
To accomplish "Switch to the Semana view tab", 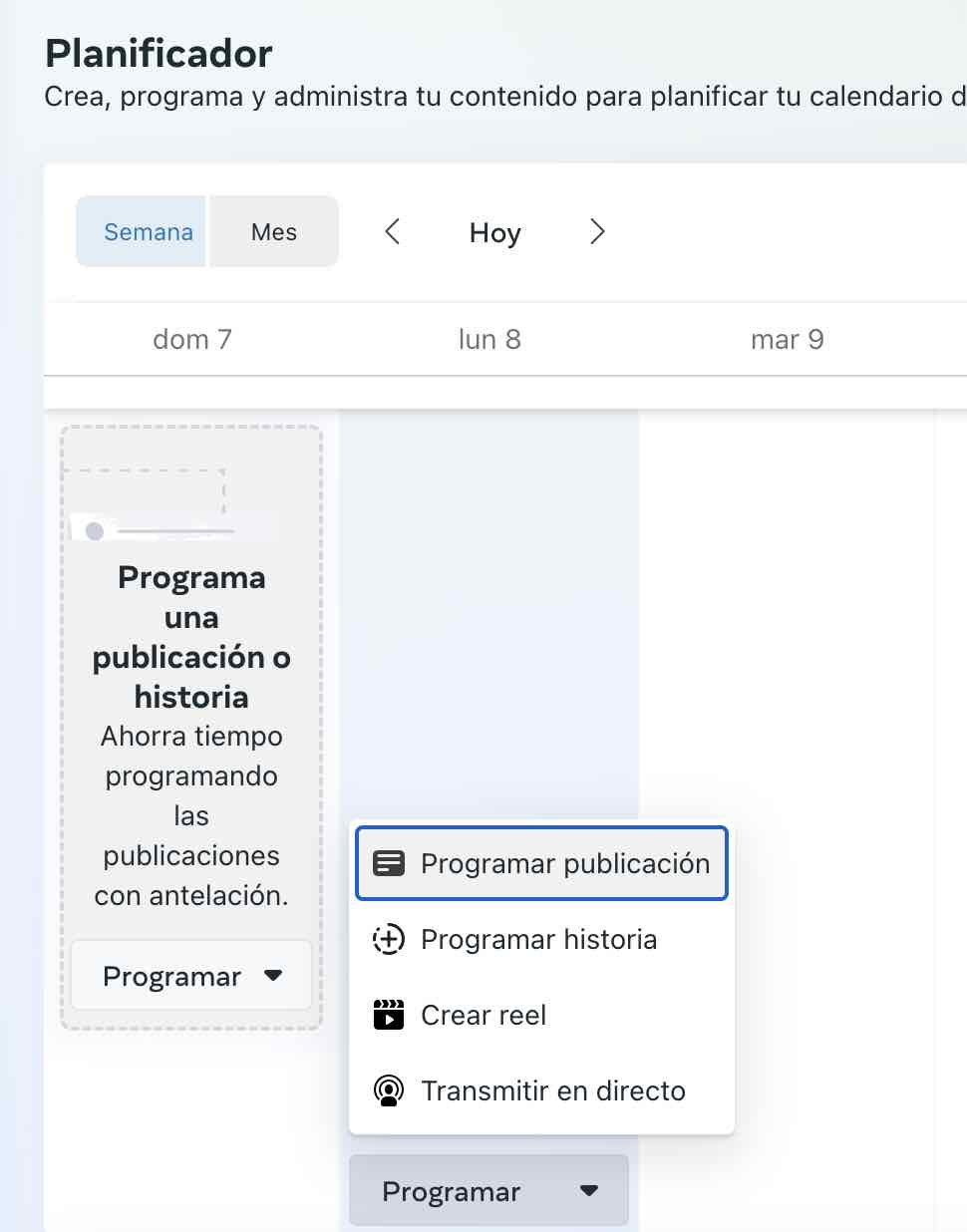I will pos(142,231).
